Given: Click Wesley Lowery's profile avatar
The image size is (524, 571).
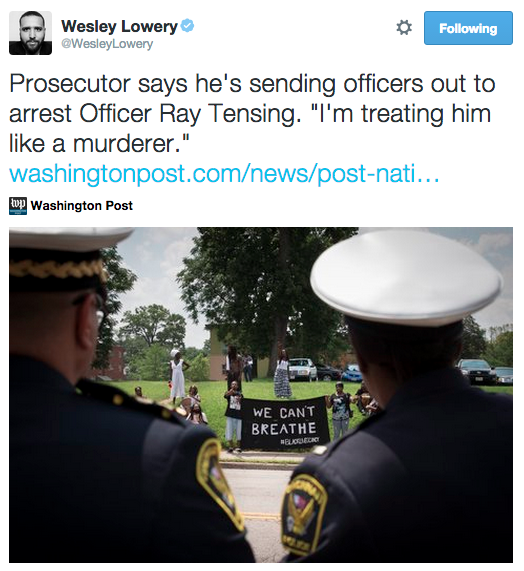Looking at the screenshot, I should tap(31, 33).
